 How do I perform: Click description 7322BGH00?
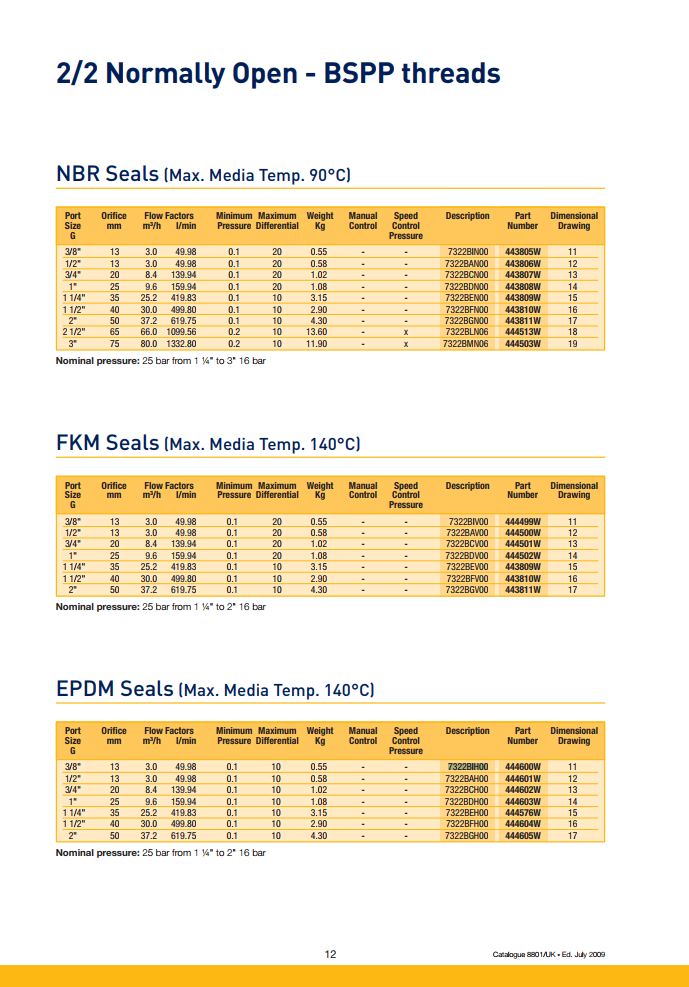[x=467, y=835]
